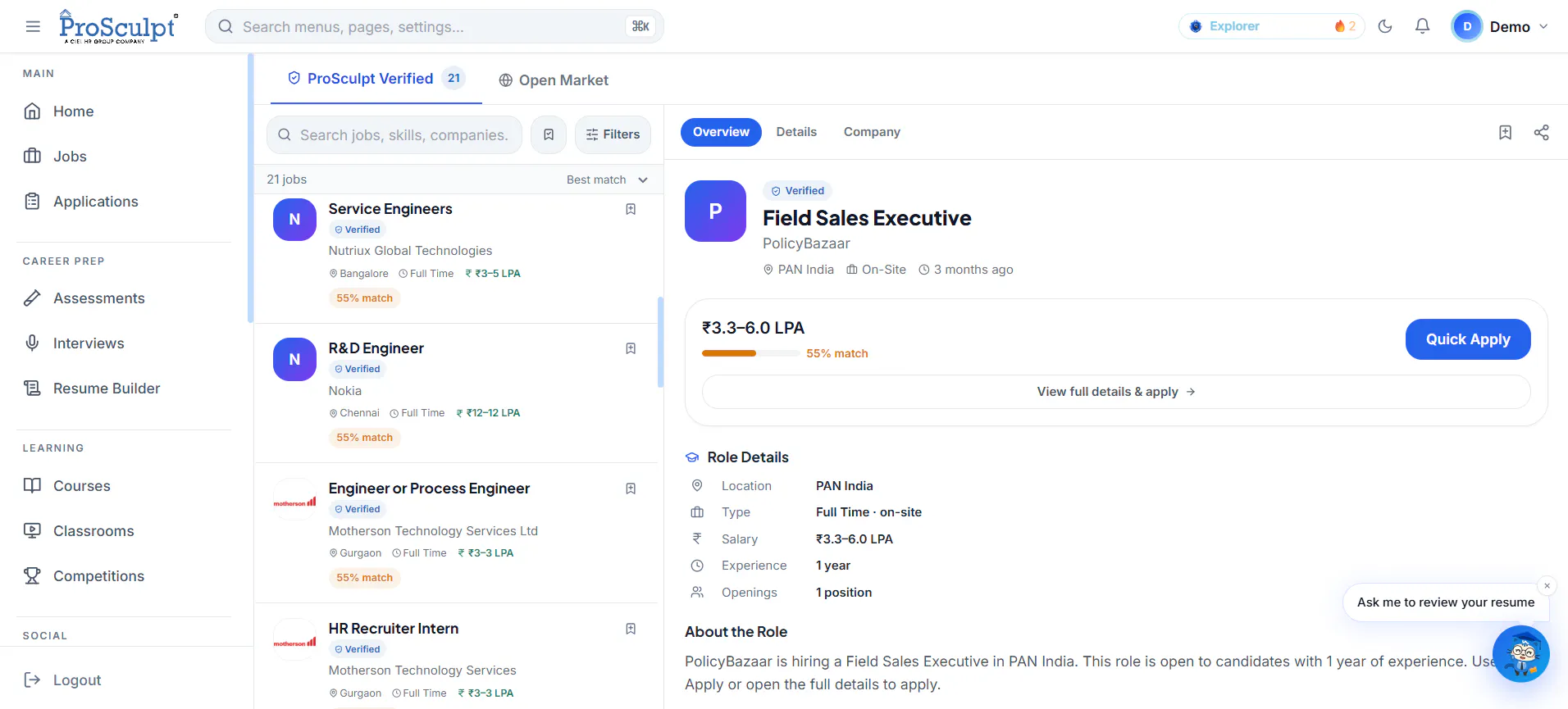
Task: Dismiss the resume review chat bubble
Action: [x=1547, y=585]
